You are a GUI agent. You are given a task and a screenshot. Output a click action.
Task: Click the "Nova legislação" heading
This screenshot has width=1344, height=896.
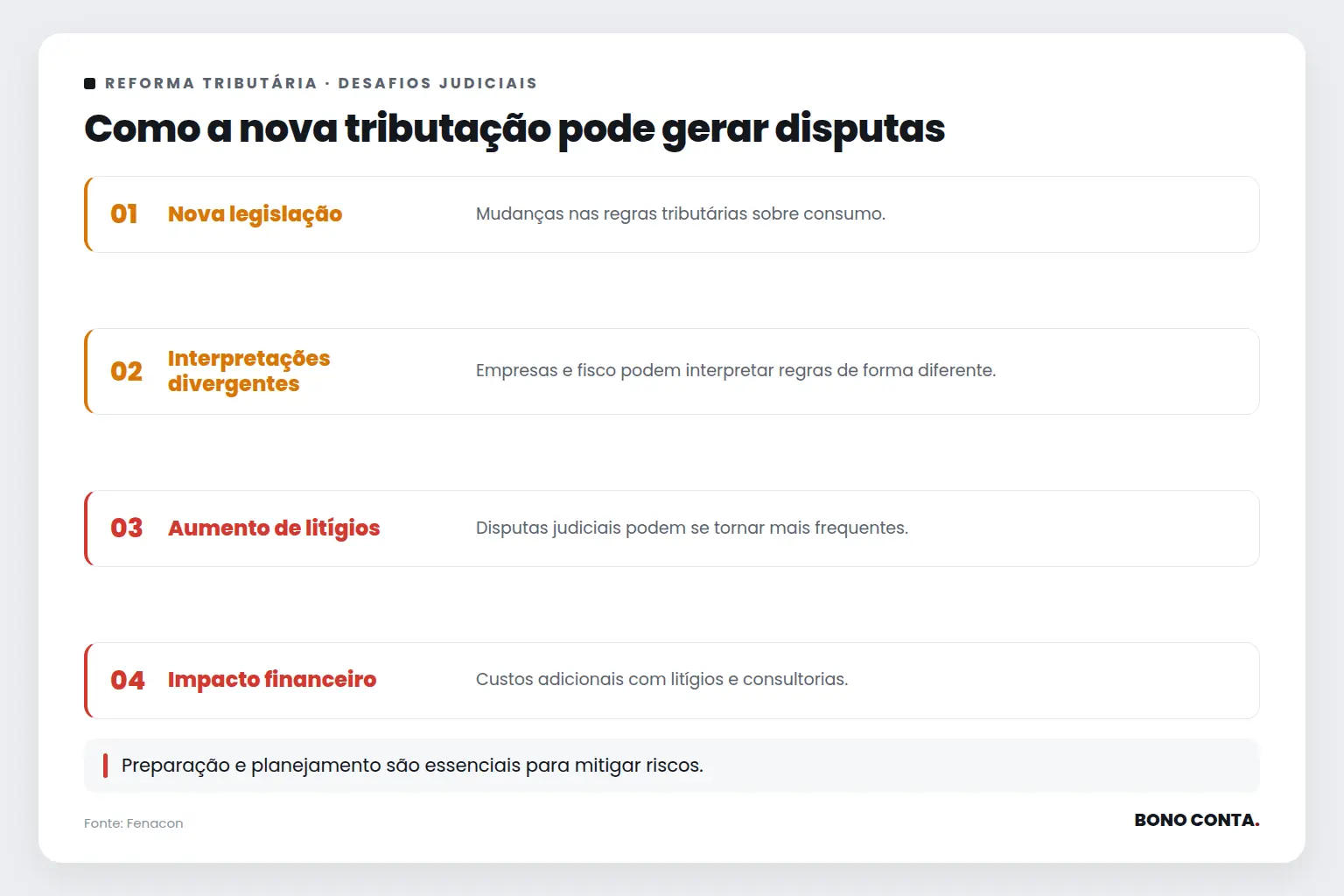[255, 214]
